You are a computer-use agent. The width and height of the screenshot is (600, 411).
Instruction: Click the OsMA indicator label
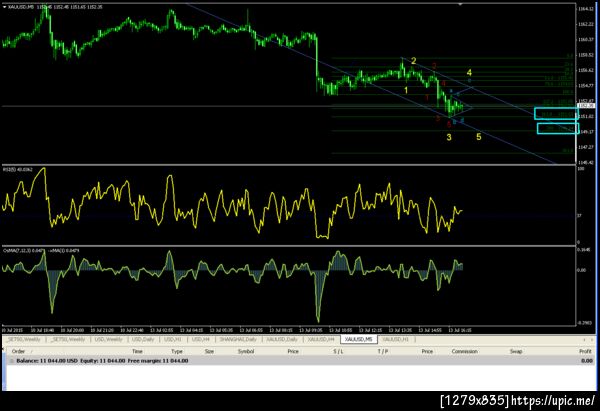[41, 251]
